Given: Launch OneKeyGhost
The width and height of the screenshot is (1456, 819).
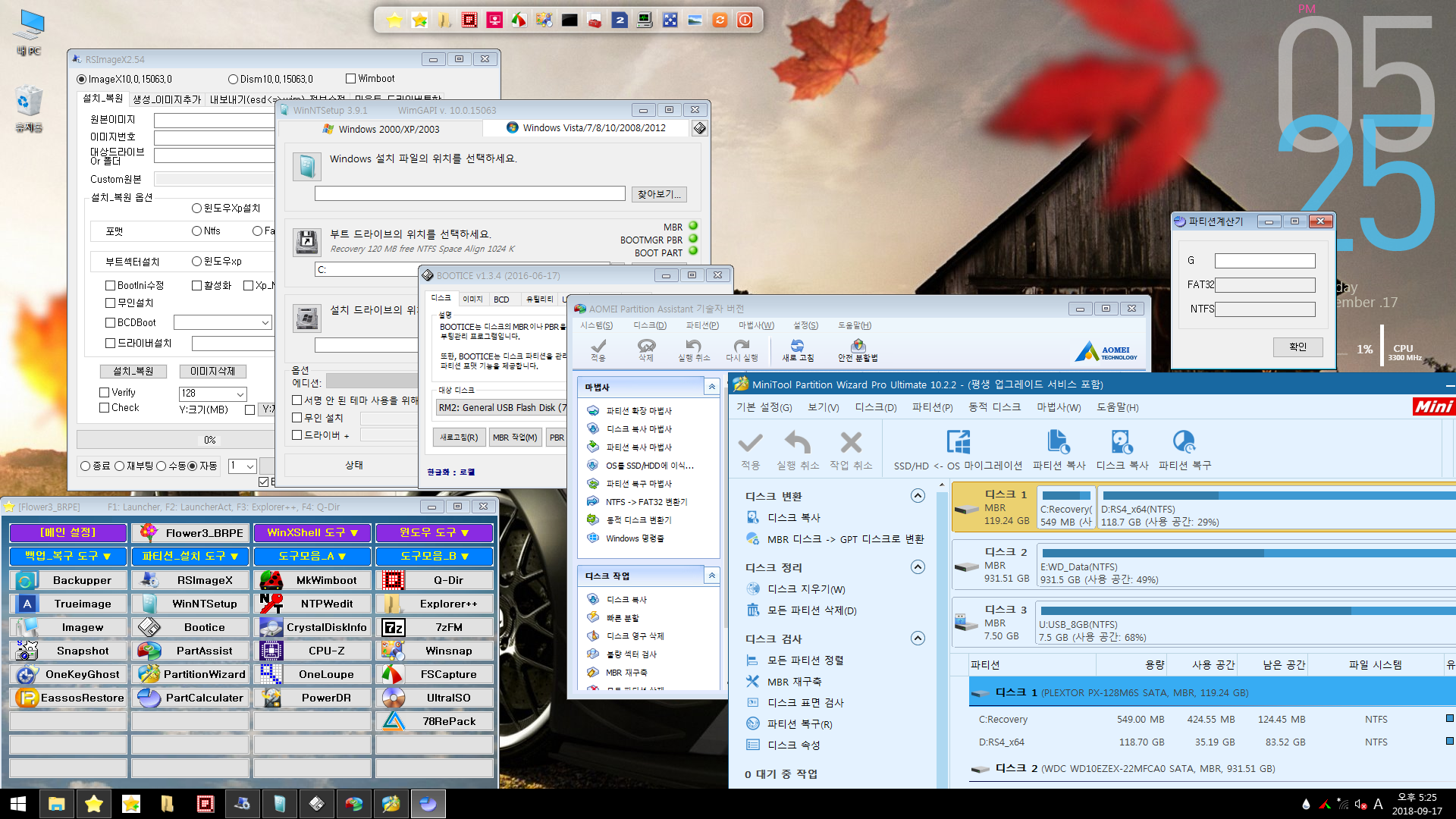Looking at the screenshot, I should point(68,674).
